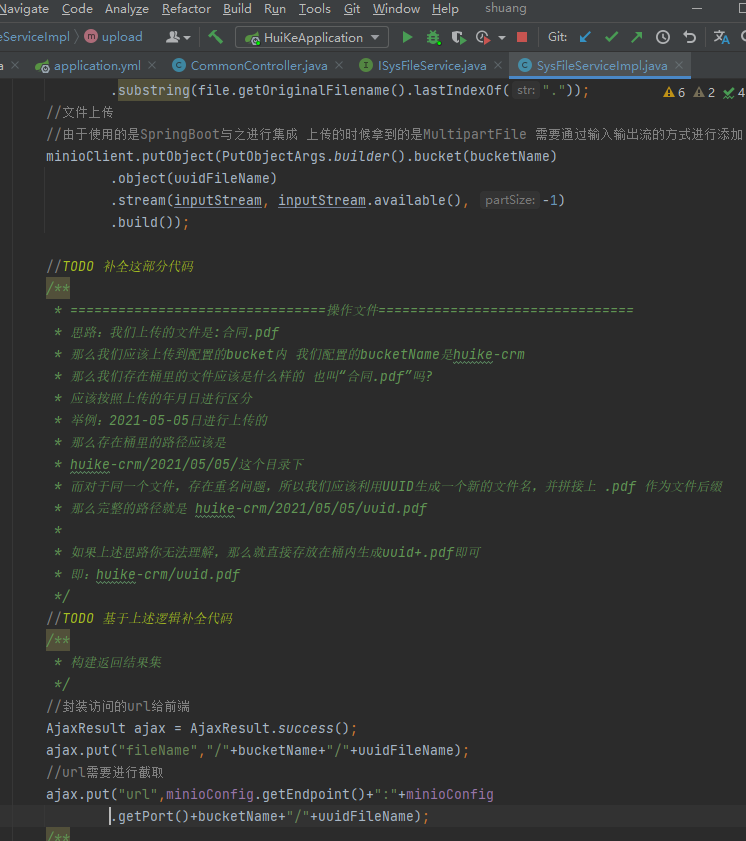
Task: Open the Build menu
Action: point(237,9)
